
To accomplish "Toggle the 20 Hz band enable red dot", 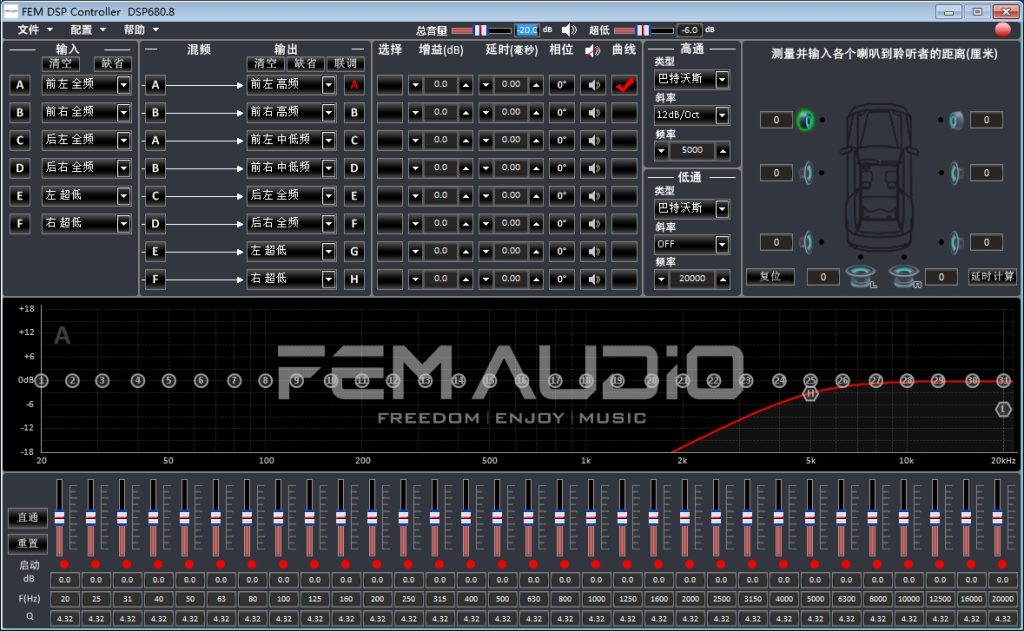I will (x=64, y=564).
